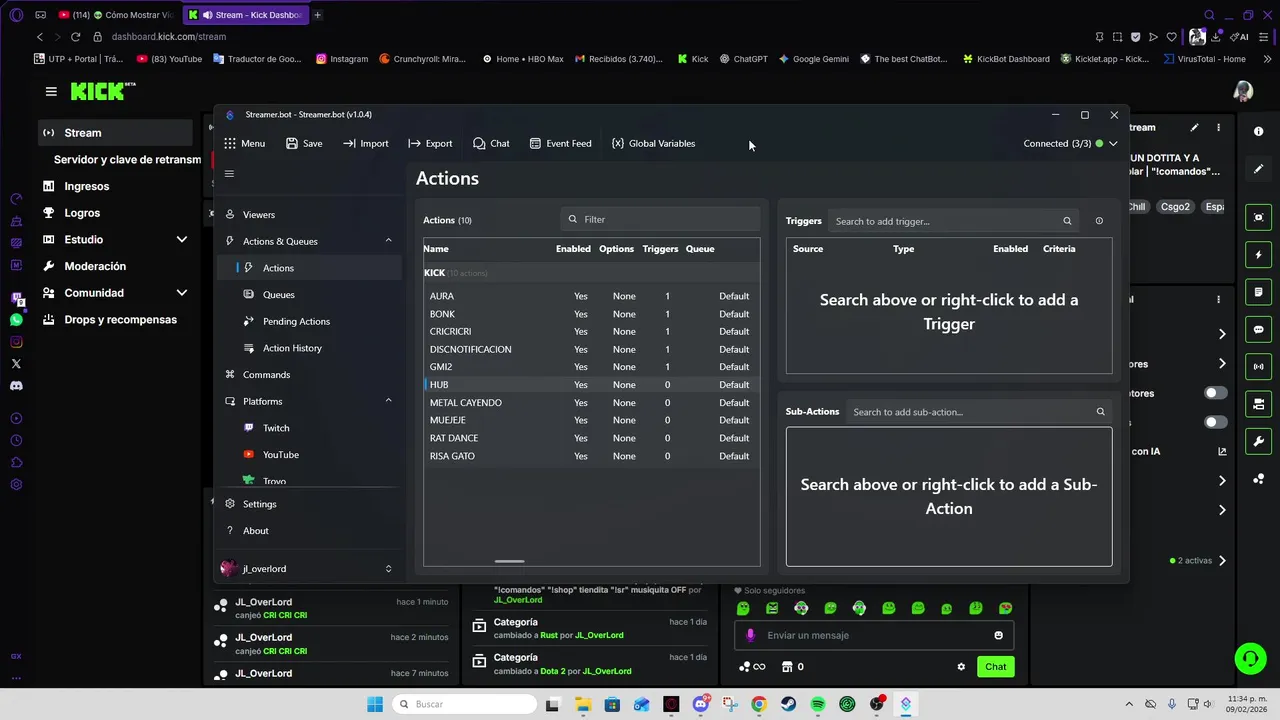Expand the Estudio menu chevron
1280x720 pixels.
tap(182, 240)
